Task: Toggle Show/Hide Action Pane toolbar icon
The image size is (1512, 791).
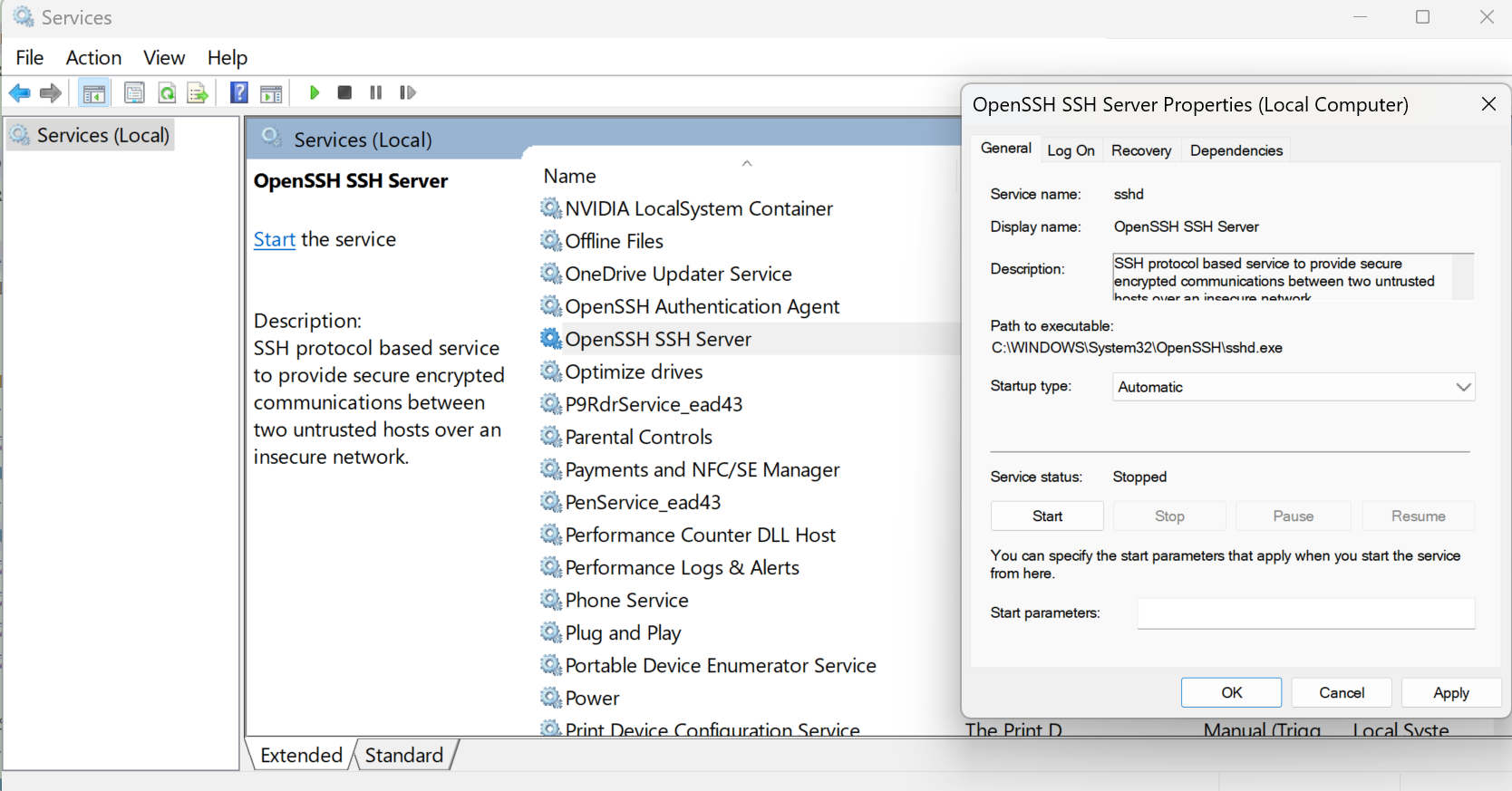Action: (271, 92)
